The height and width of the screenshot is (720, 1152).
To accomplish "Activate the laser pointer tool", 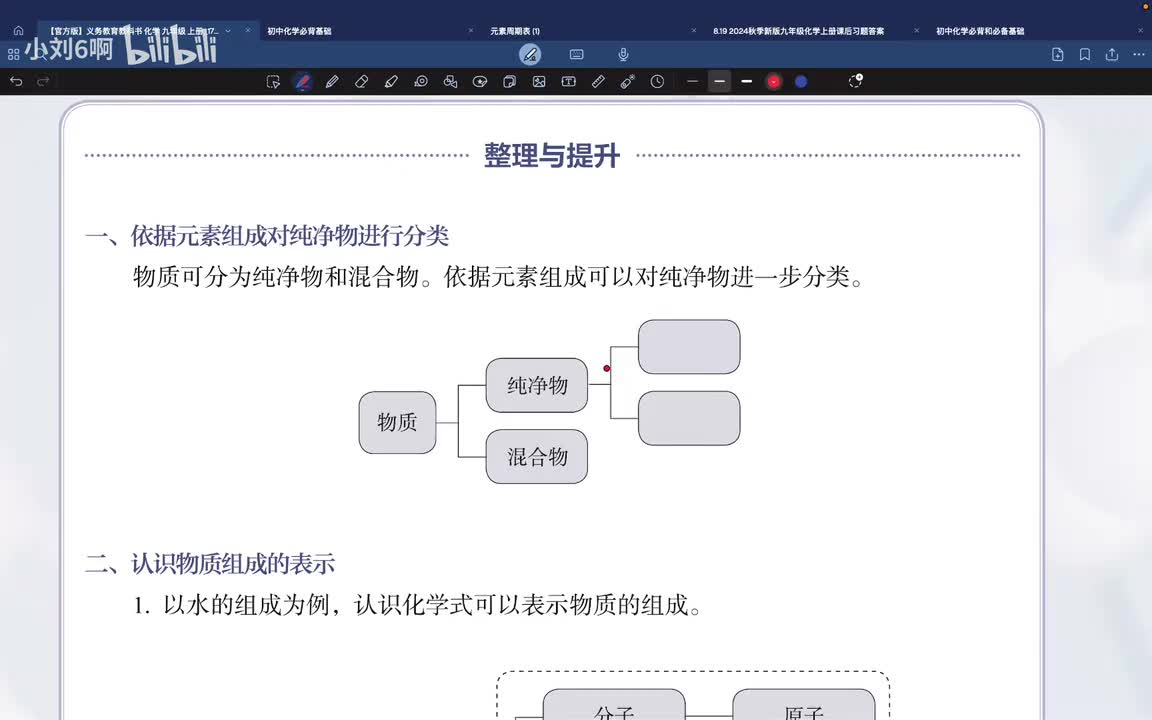I will (x=627, y=82).
